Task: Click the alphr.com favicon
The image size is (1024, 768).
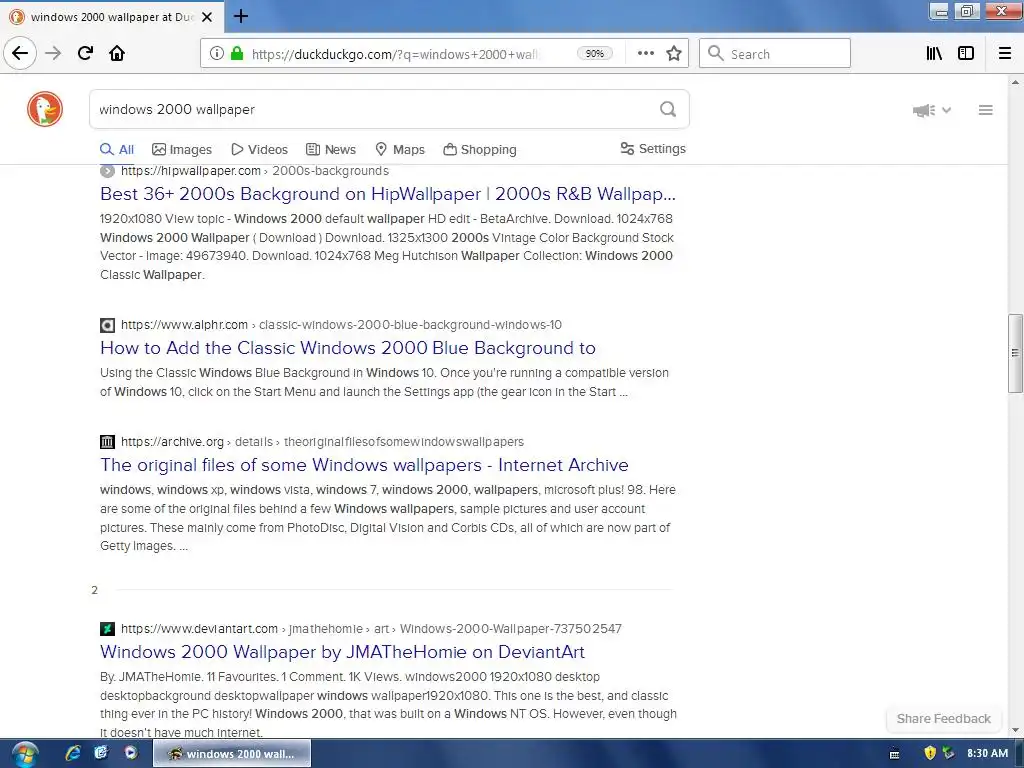Action: [x=107, y=325]
